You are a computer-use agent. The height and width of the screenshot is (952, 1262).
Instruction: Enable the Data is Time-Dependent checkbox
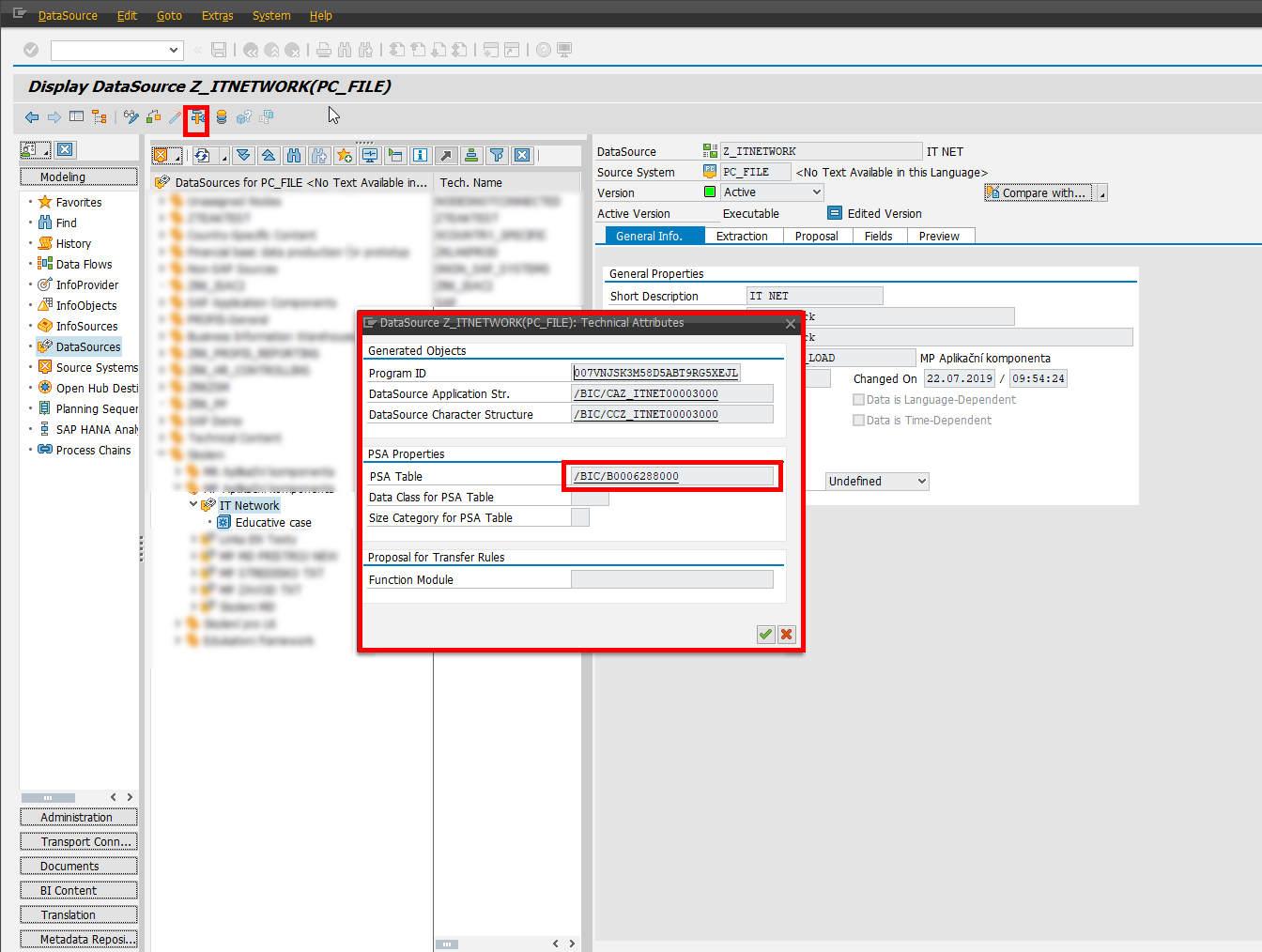(857, 420)
